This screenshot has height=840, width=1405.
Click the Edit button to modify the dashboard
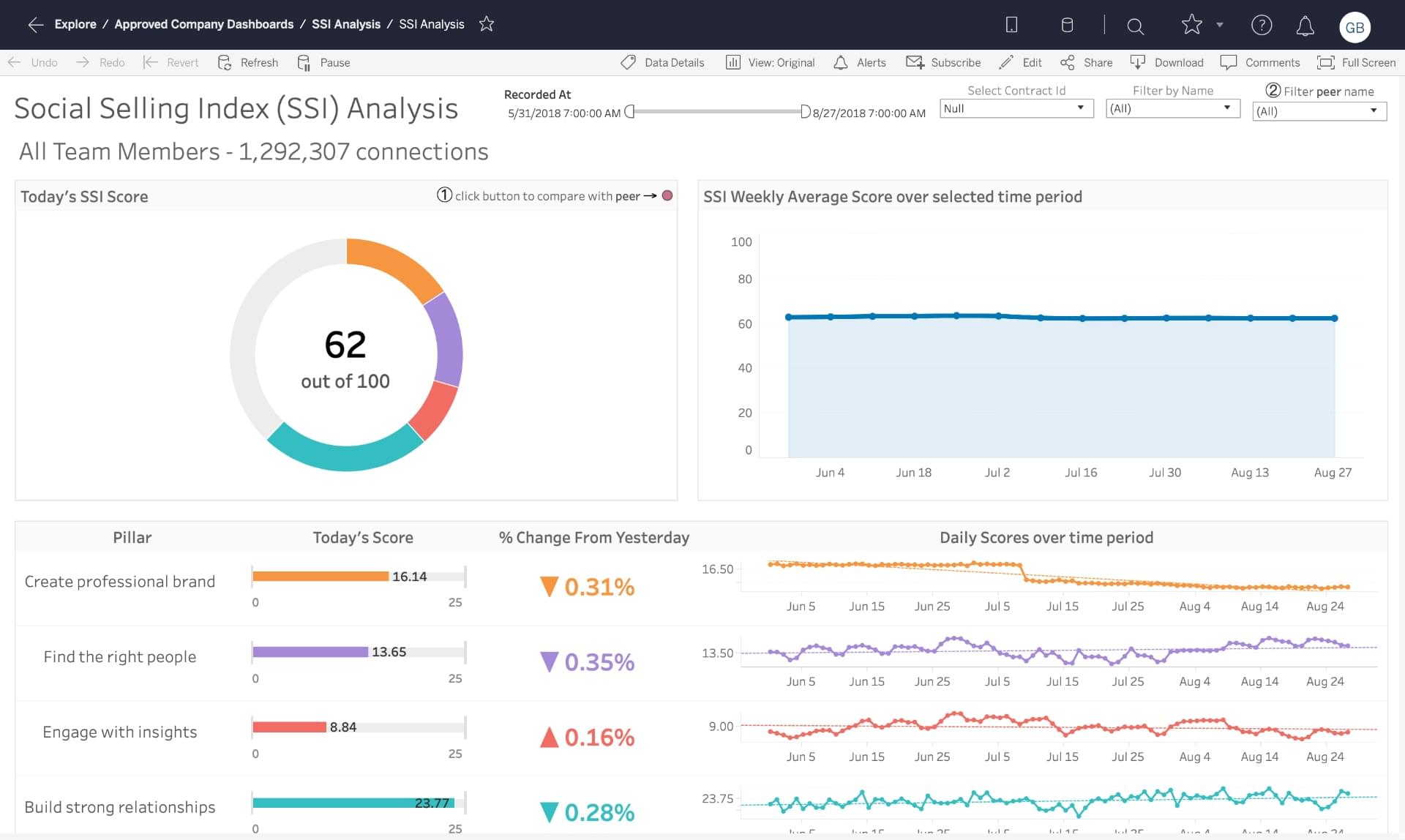point(1021,62)
